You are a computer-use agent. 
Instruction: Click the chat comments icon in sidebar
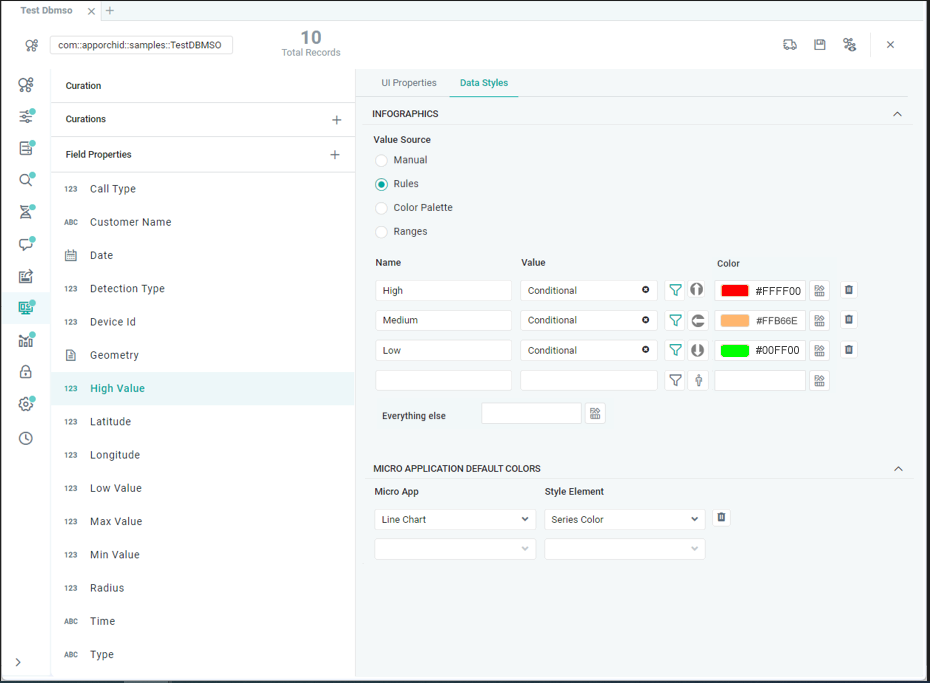coord(26,245)
